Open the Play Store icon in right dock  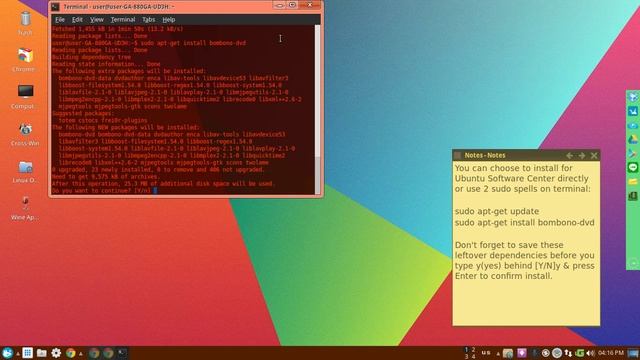pyautogui.click(x=633, y=153)
